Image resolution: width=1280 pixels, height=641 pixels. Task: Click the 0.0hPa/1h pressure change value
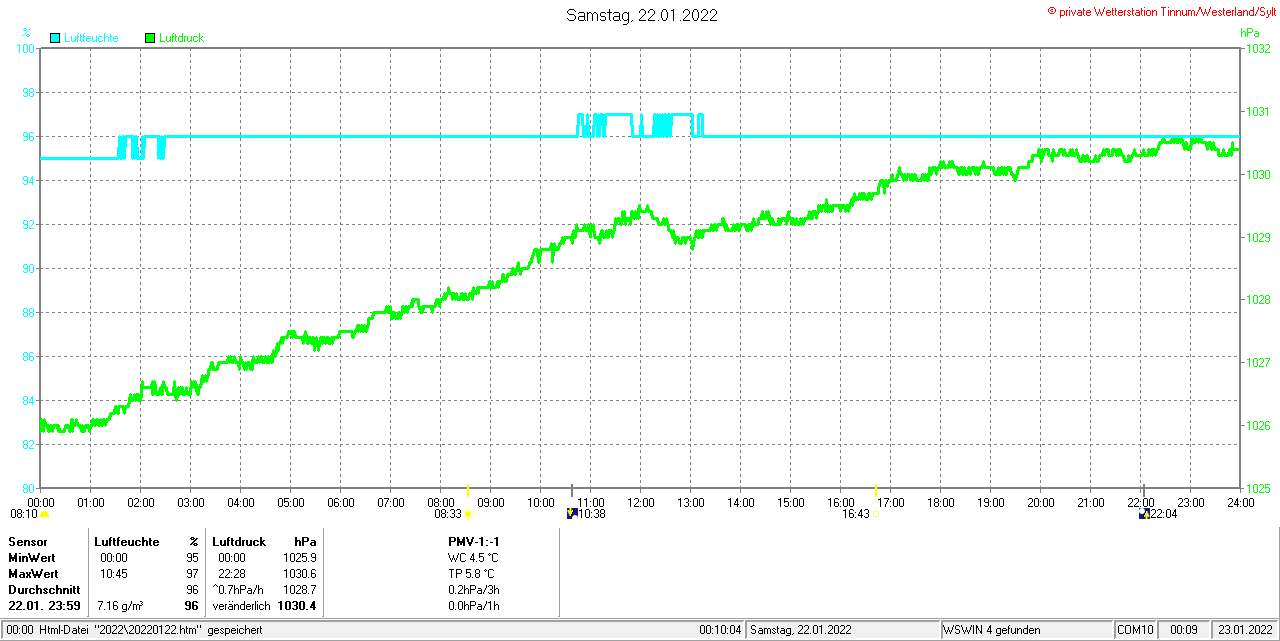476,606
